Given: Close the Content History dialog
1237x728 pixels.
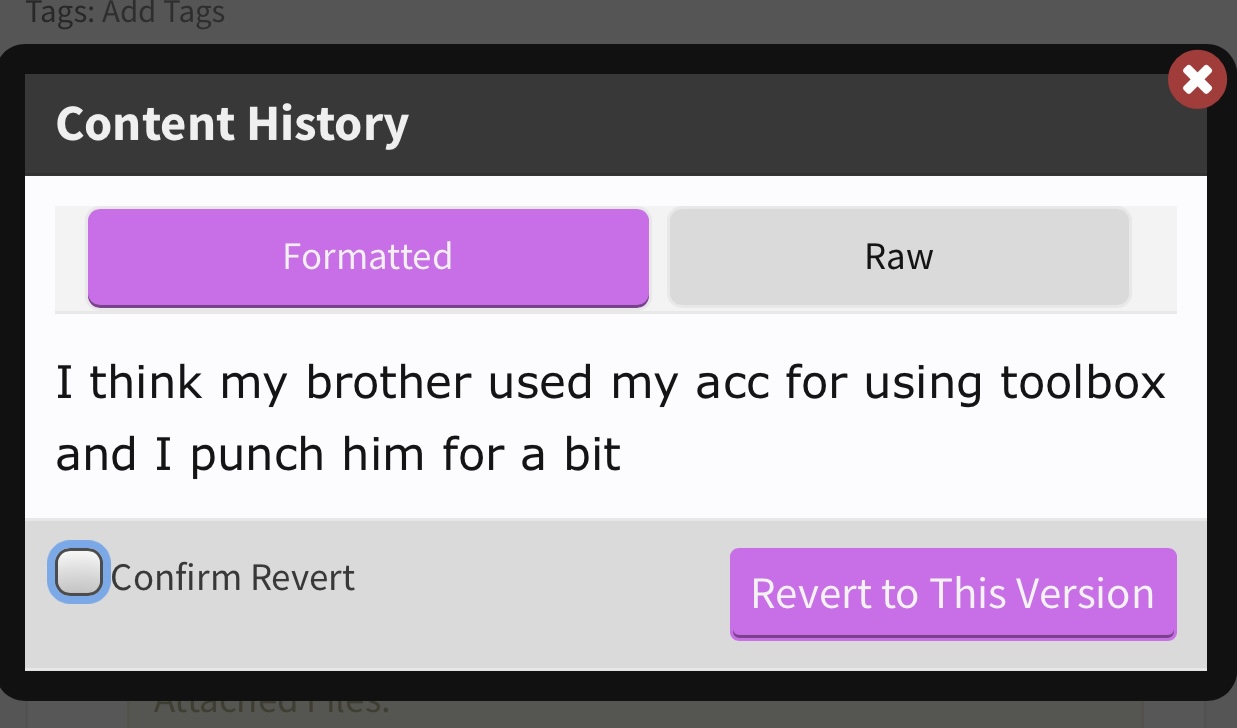Looking at the screenshot, I should pos(1197,79).
